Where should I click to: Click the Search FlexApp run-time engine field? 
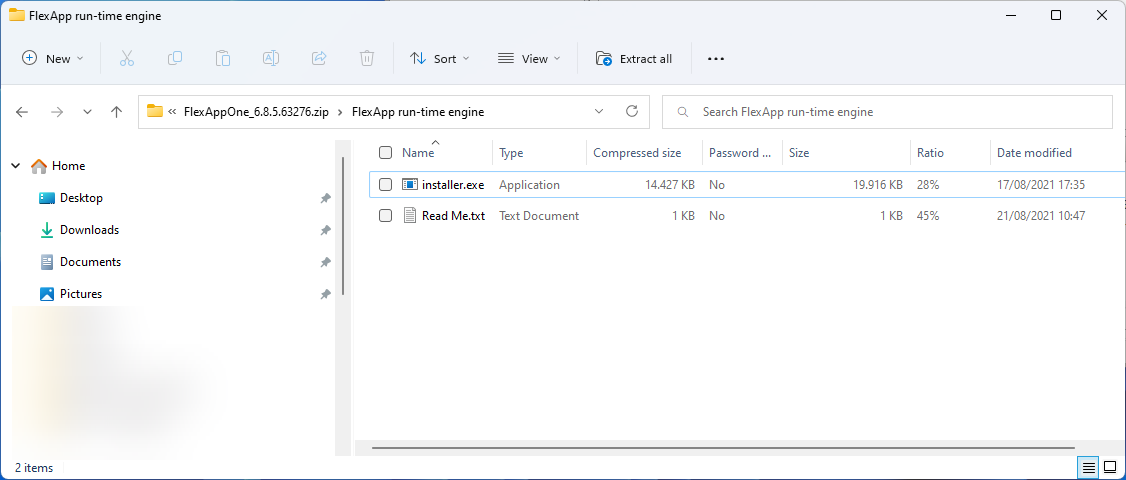pyautogui.click(x=887, y=112)
